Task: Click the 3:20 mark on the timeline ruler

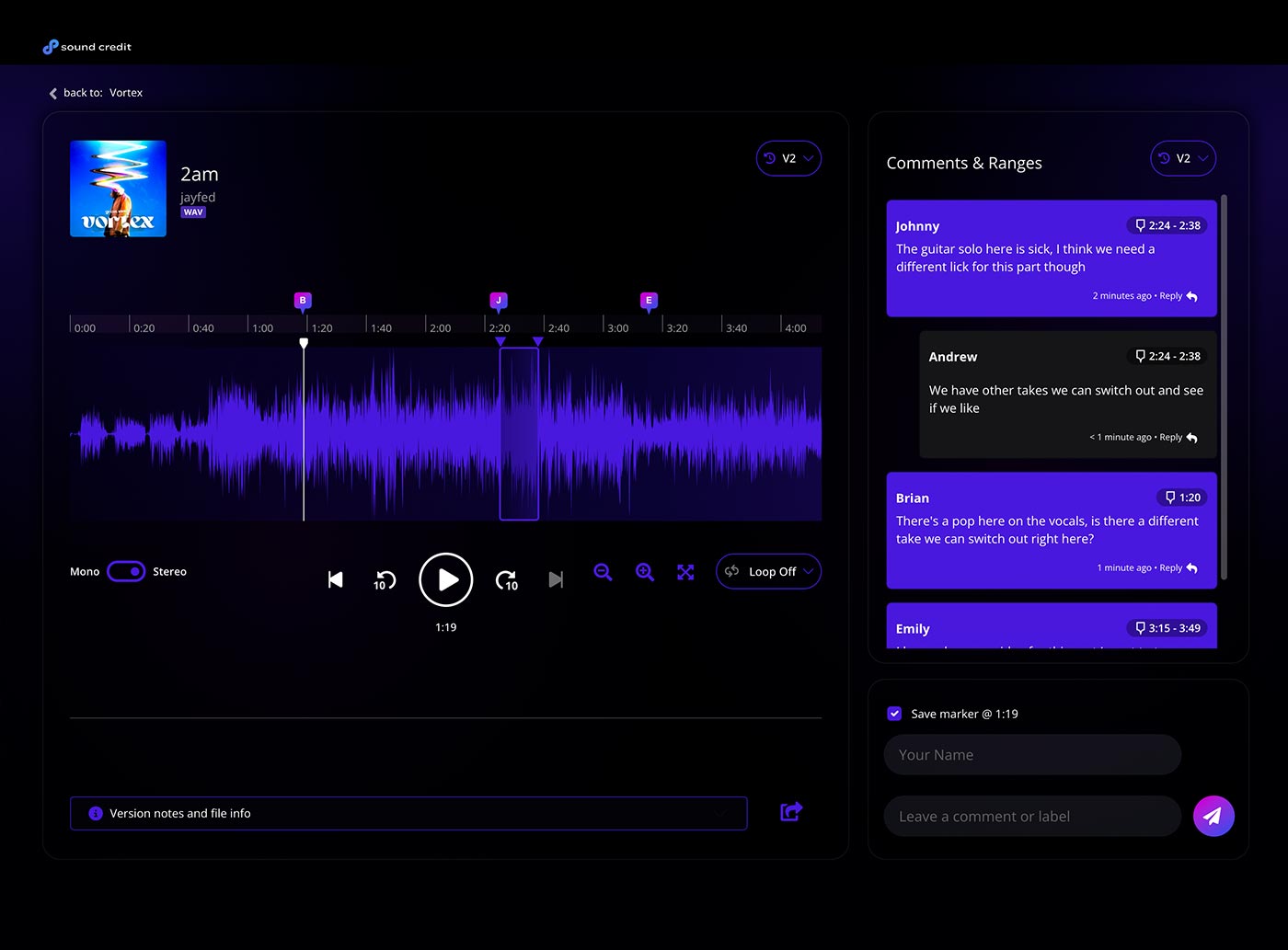Action: point(676,327)
